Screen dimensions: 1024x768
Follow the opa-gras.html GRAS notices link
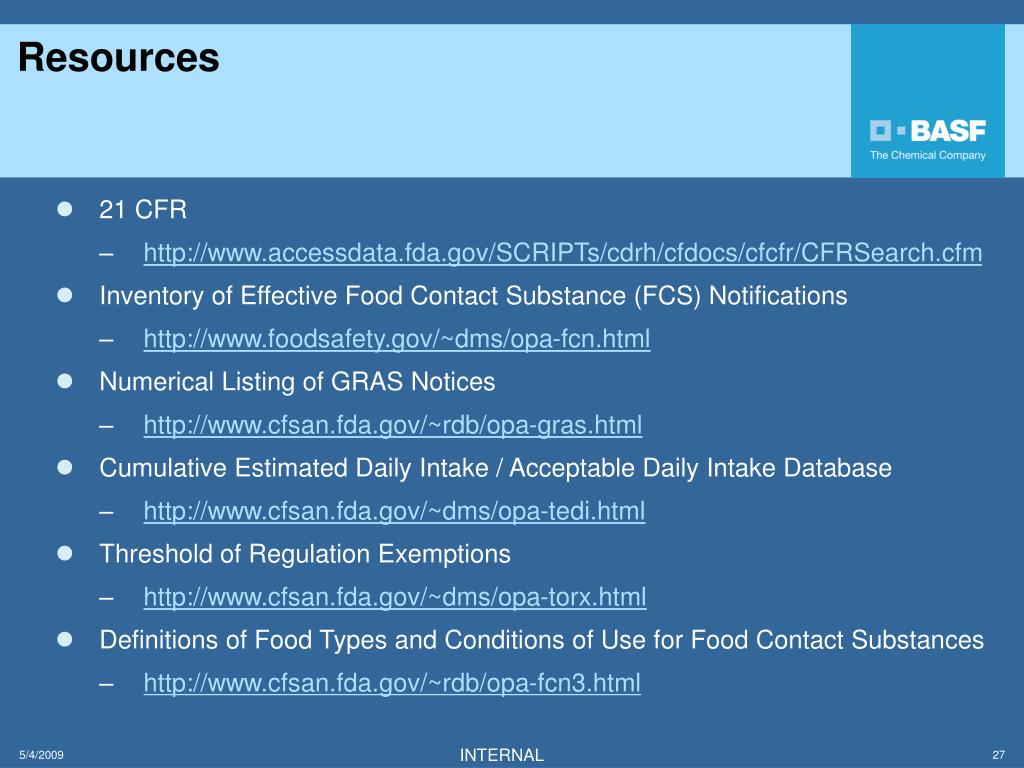point(392,426)
